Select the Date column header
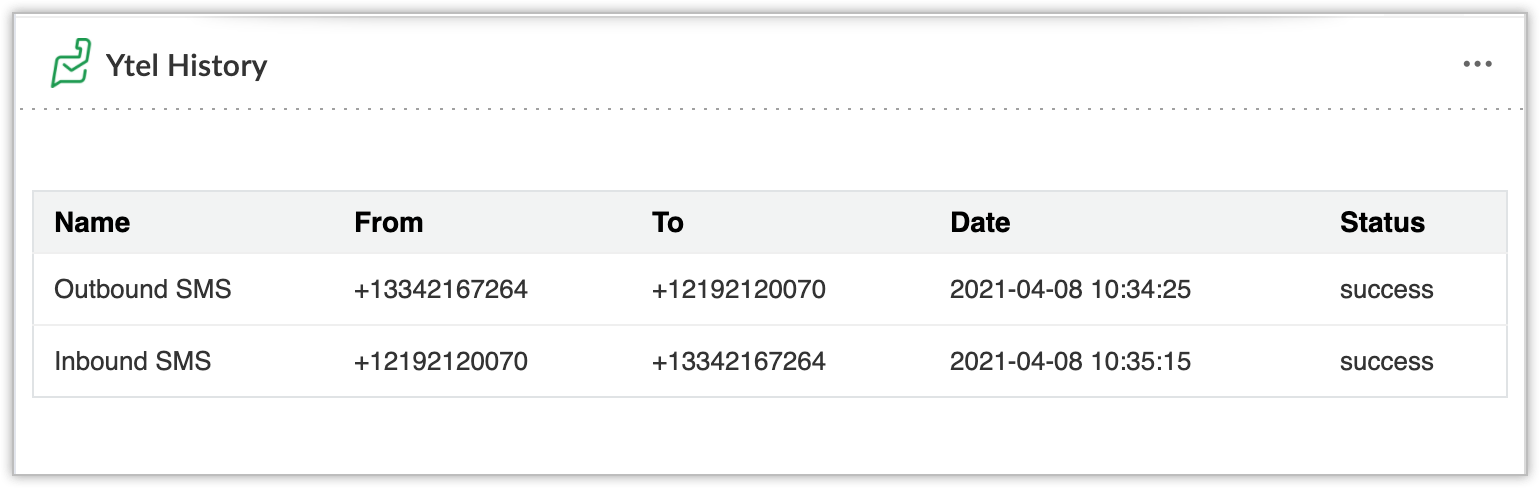 pyautogui.click(x=980, y=222)
